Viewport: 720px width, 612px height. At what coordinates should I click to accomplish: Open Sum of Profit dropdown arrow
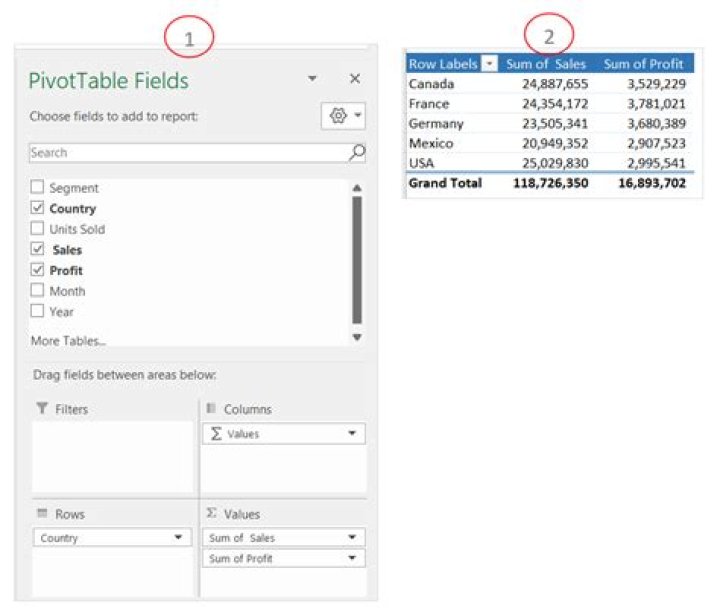(x=352, y=558)
